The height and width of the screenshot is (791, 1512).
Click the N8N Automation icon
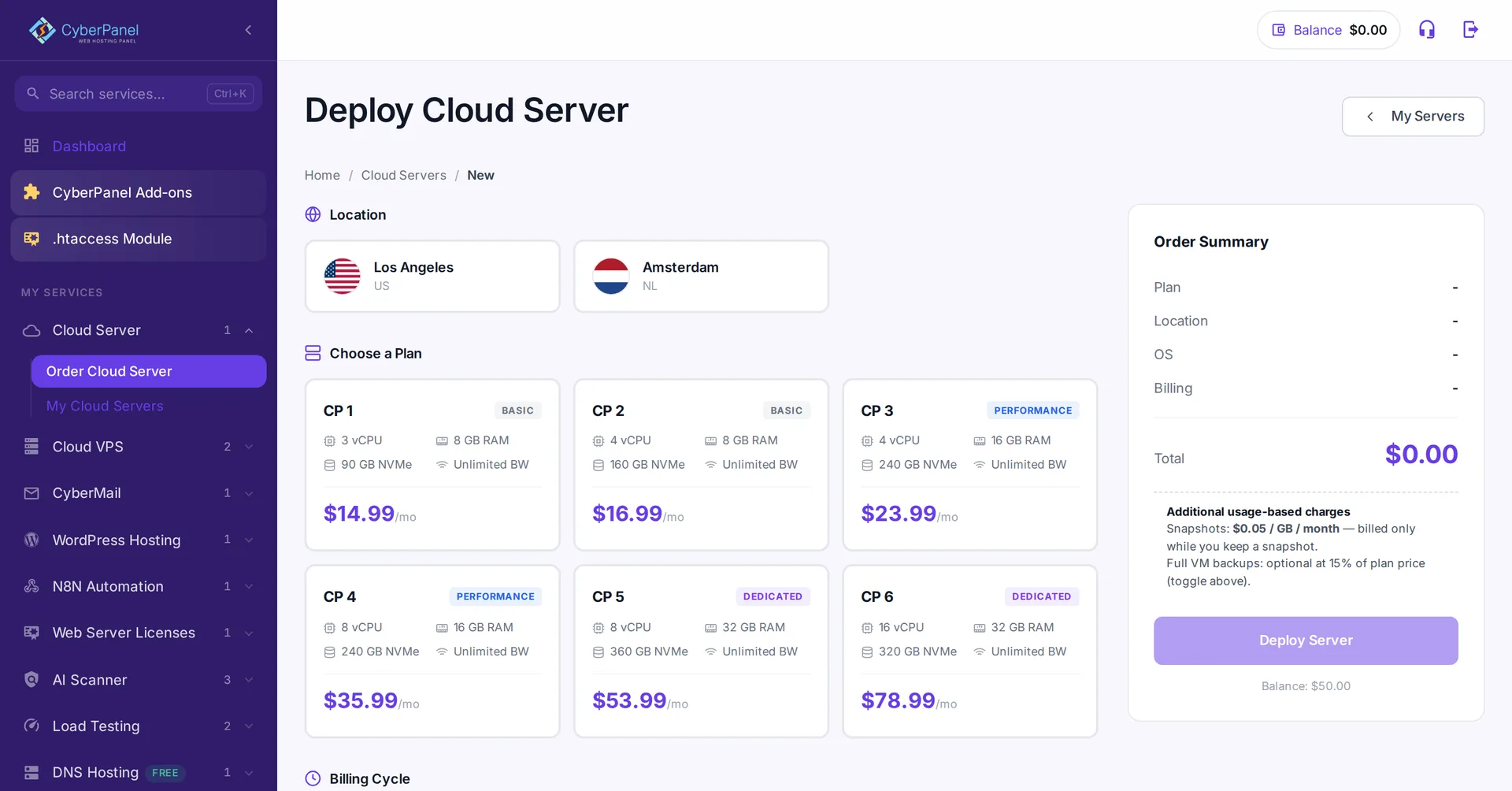[x=31, y=586]
